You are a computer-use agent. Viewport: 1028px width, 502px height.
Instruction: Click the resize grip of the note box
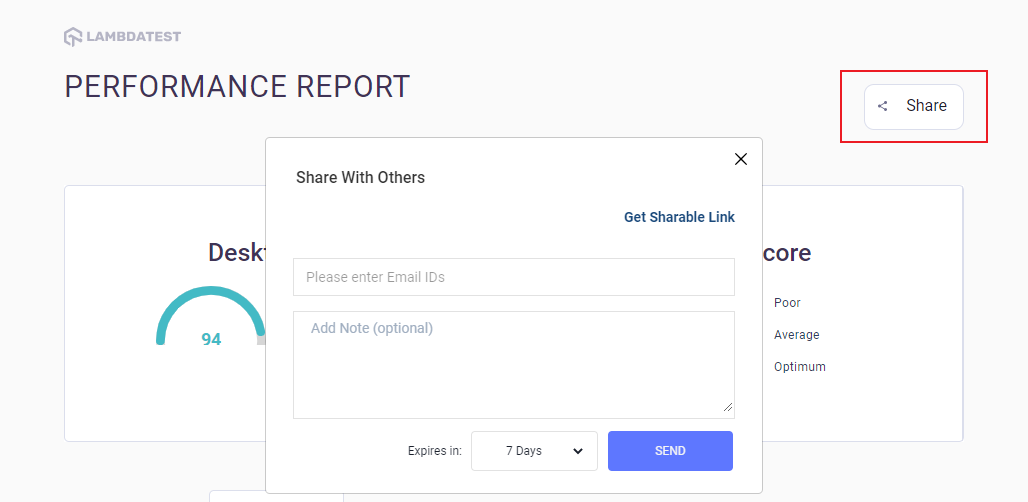point(728,407)
